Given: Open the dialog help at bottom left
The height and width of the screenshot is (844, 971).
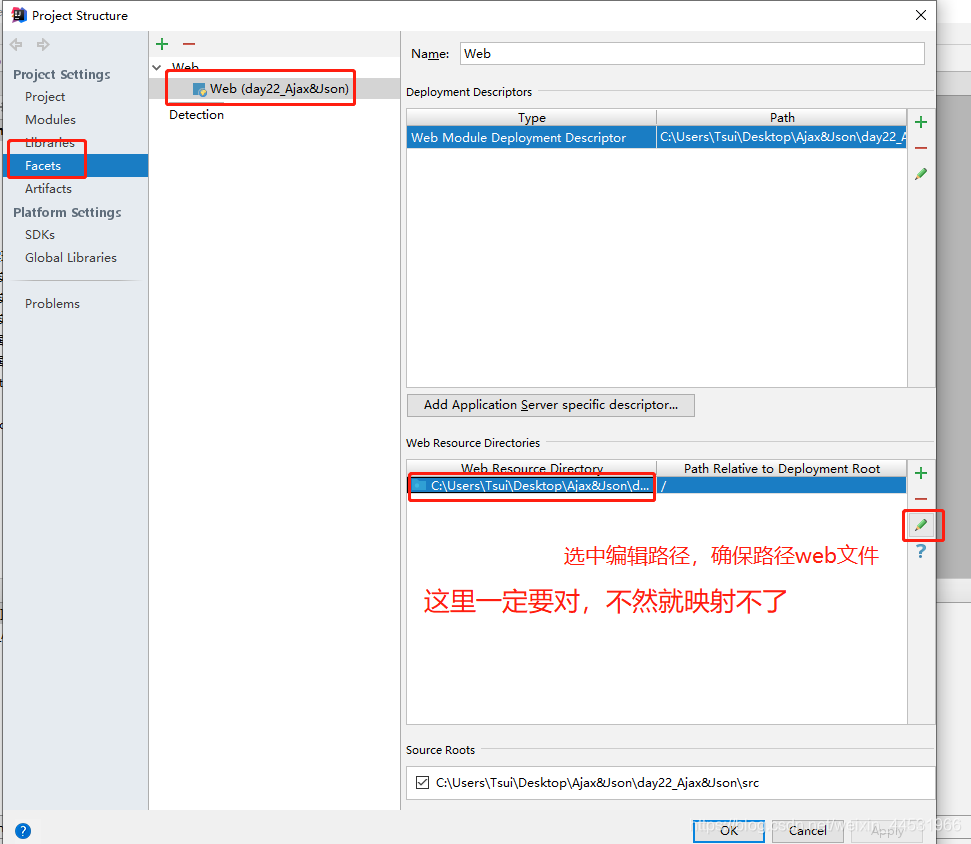Looking at the screenshot, I should click(23, 831).
